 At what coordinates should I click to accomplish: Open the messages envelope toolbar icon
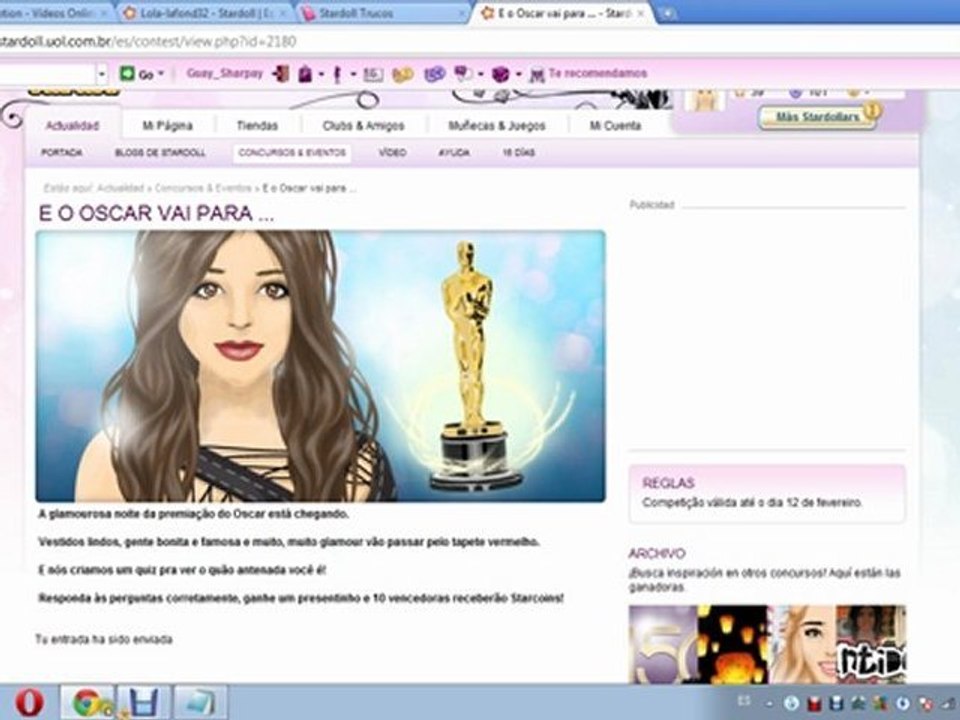[x=373, y=74]
